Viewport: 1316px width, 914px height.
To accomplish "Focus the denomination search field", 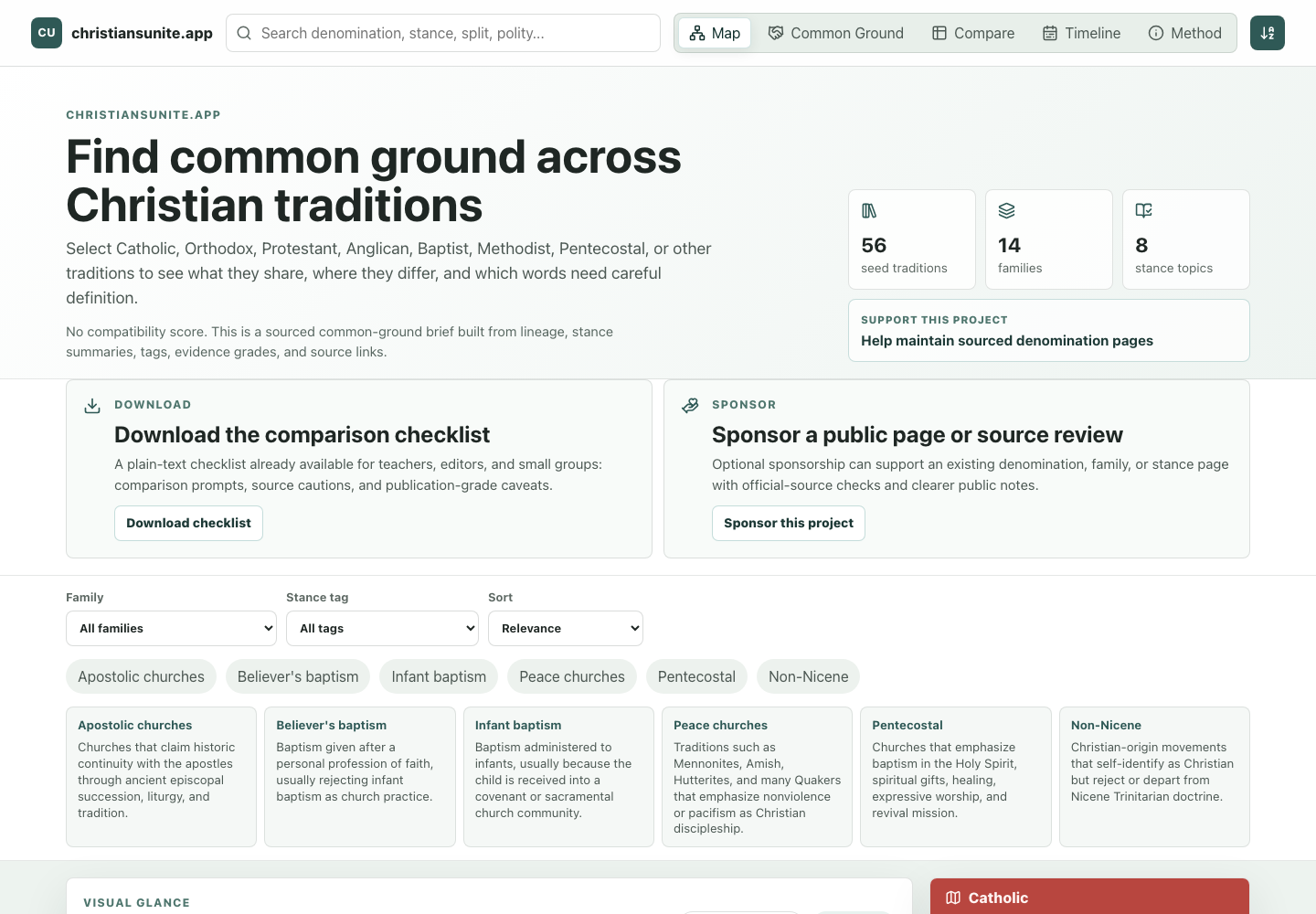I will tap(443, 33).
